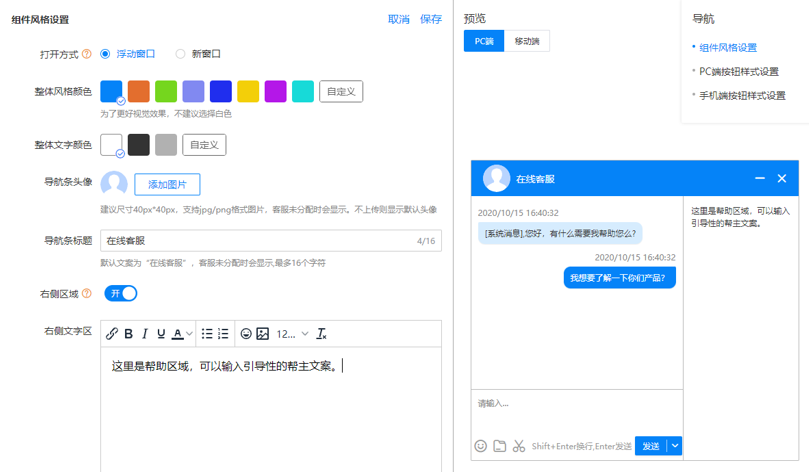809x472 pixels.
Task: Choose the orange overall style color swatch
Action: 139,91
